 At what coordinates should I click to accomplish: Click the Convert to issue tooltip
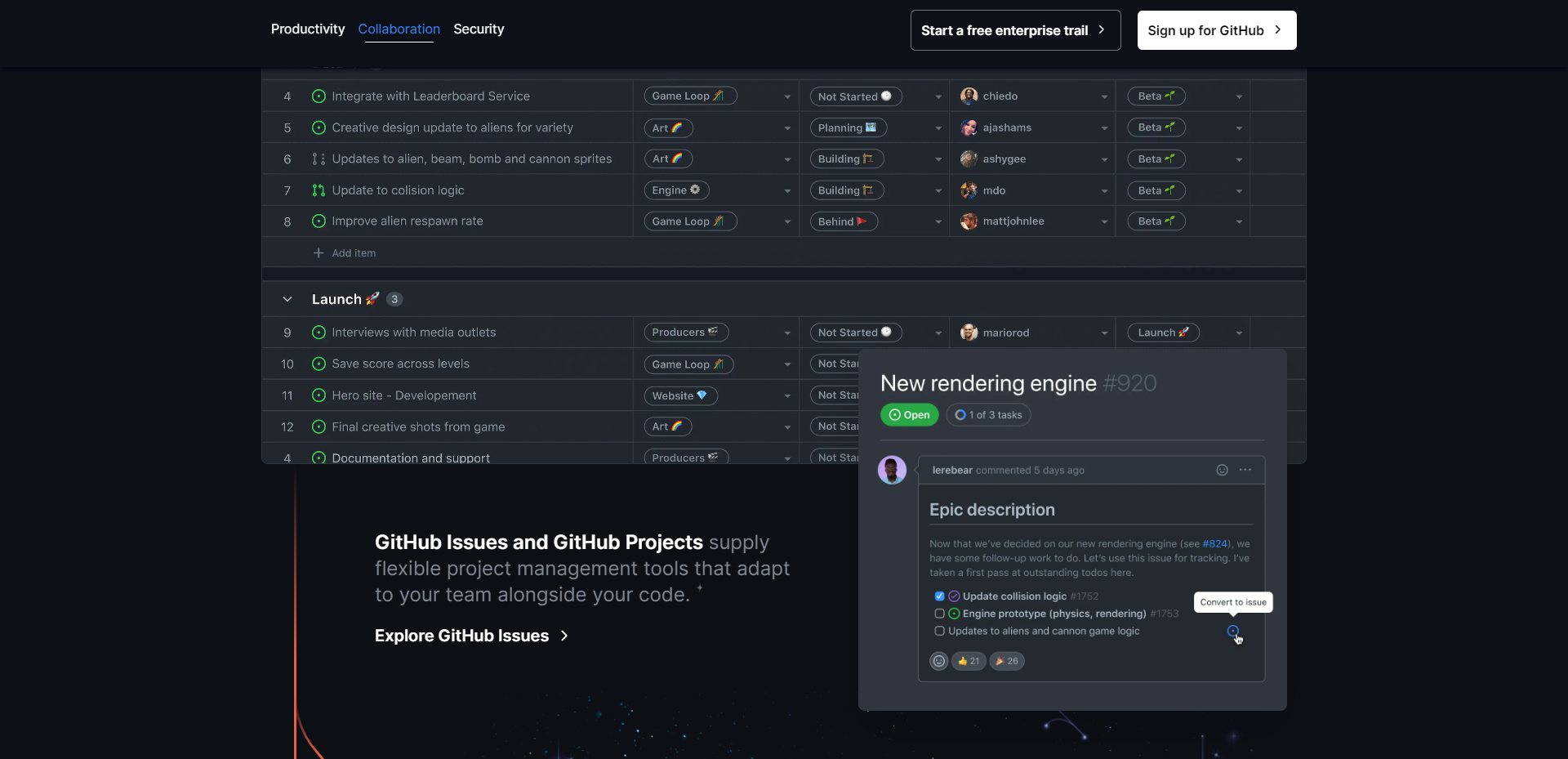point(1233,602)
